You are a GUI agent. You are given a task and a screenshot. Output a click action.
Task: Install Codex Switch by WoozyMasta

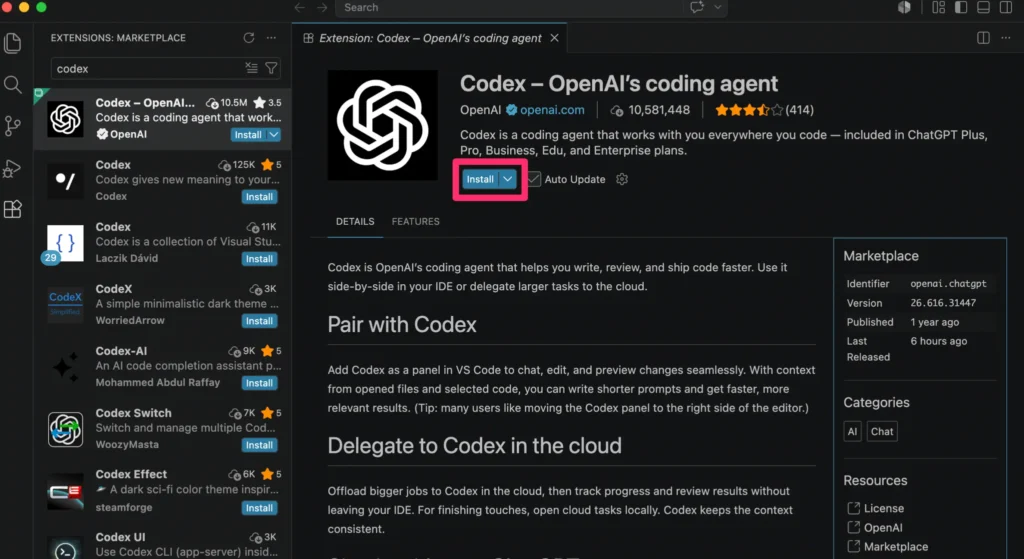[x=259, y=445]
